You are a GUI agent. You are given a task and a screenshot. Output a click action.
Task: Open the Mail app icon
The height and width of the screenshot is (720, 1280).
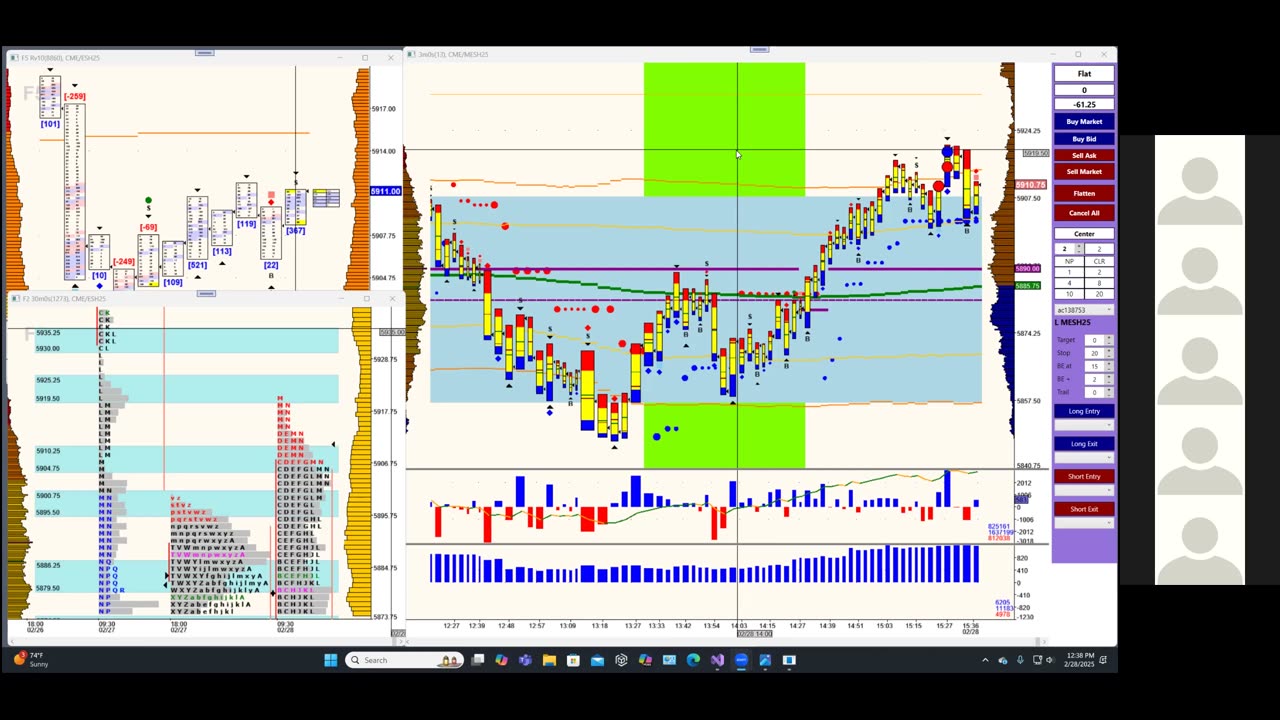point(597,660)
